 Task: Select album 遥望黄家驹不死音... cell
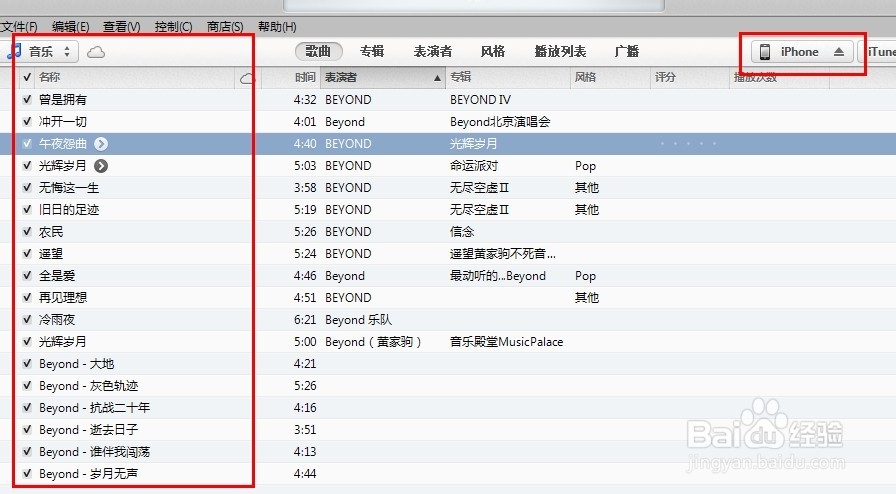tap(503, 253)
